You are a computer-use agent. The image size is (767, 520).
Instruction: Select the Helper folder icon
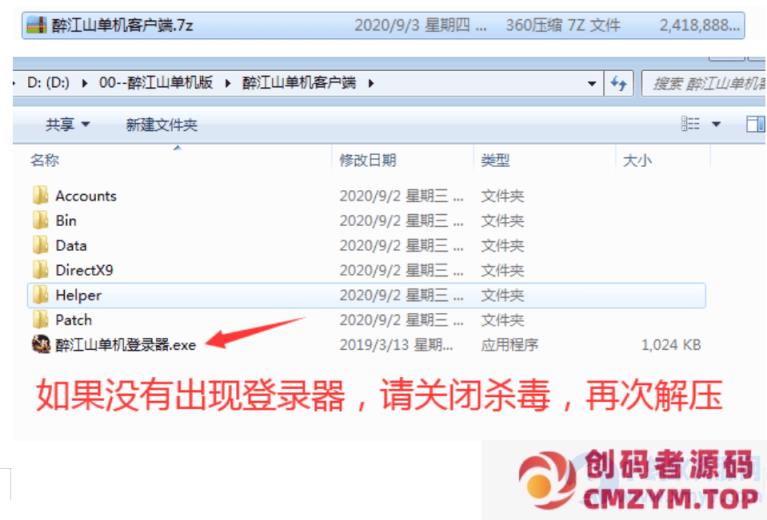[41, 294]
